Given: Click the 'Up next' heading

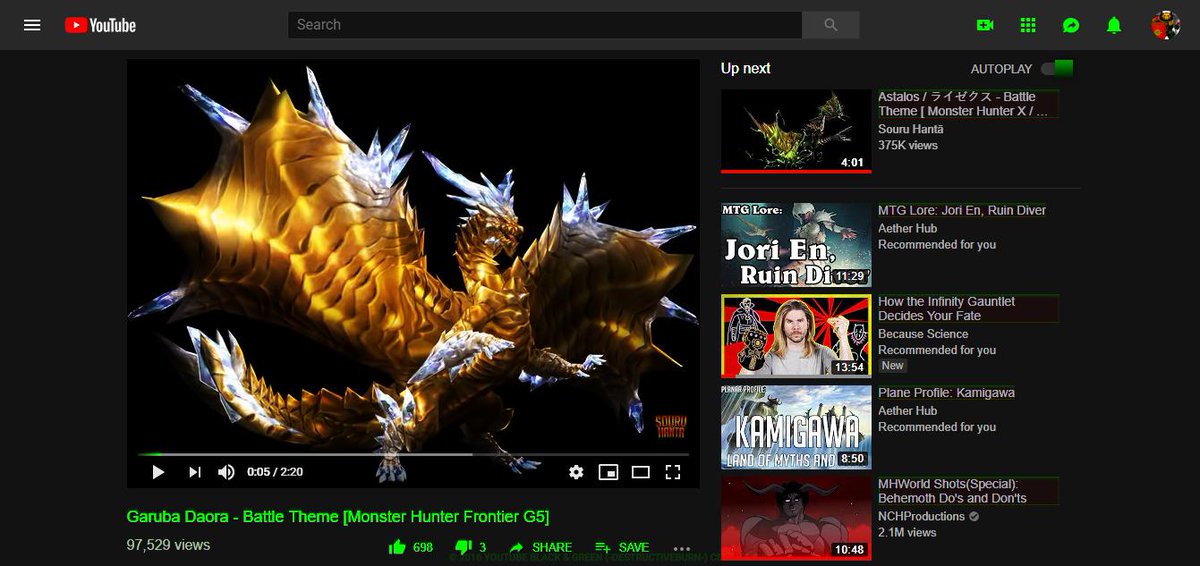Looking at the screenshot, I should click(x=746, y=68).
